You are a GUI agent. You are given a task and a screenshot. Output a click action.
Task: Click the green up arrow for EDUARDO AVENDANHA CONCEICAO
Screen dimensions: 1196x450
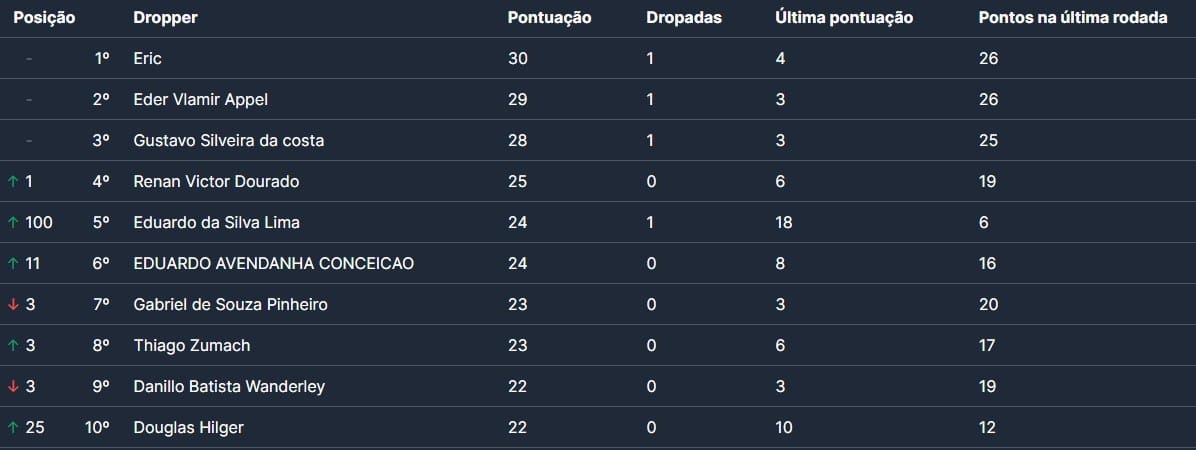[13, 264]
